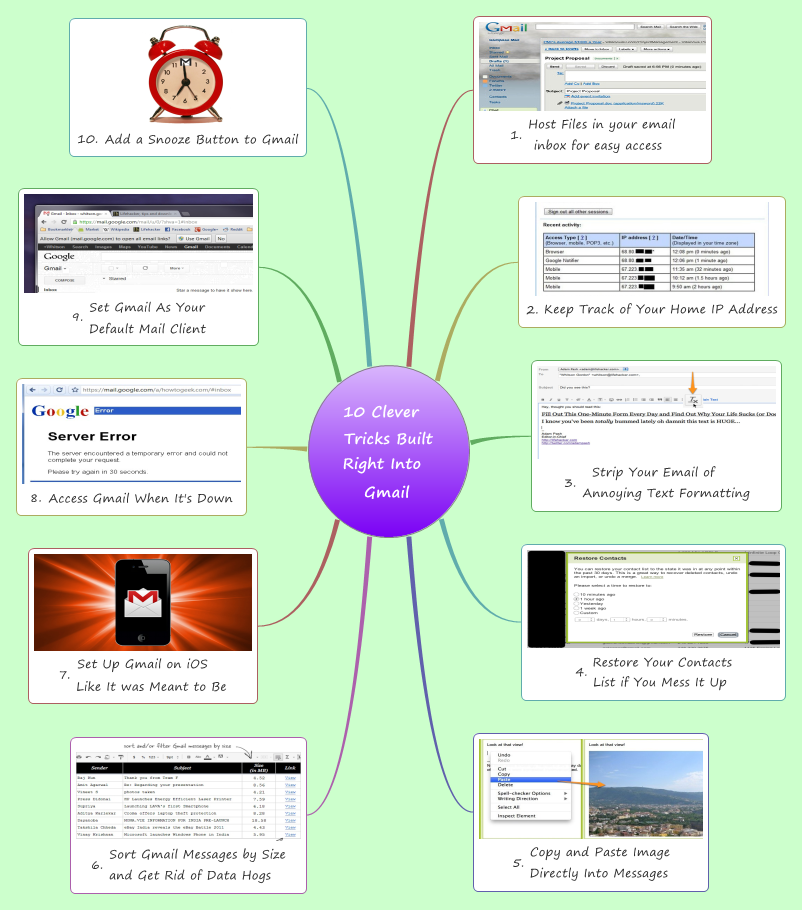The image size is (802, 910).
Task: Click the browser reload icon above the Server Error page
Action: (59, 390)
